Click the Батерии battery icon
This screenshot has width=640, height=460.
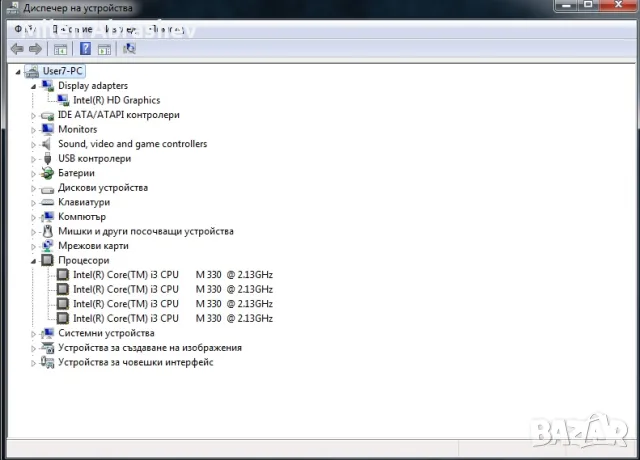coord(47,173)
